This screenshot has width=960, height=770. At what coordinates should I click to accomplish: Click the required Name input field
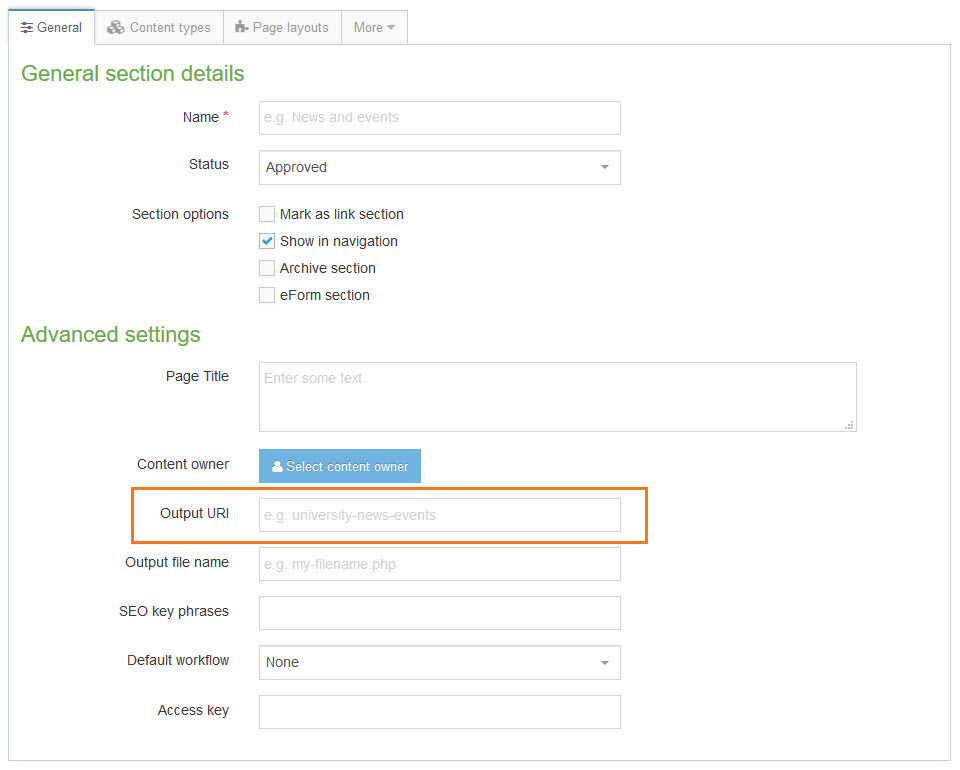coord(439,117)
